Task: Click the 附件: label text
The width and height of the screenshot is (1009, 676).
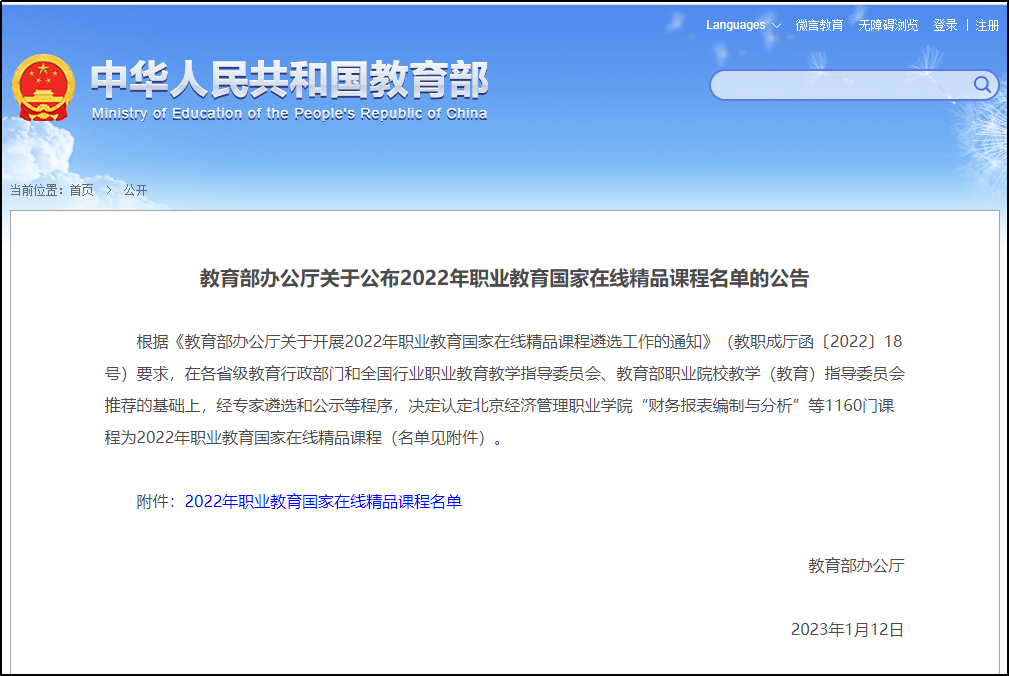Action: [x=158, y=502]
